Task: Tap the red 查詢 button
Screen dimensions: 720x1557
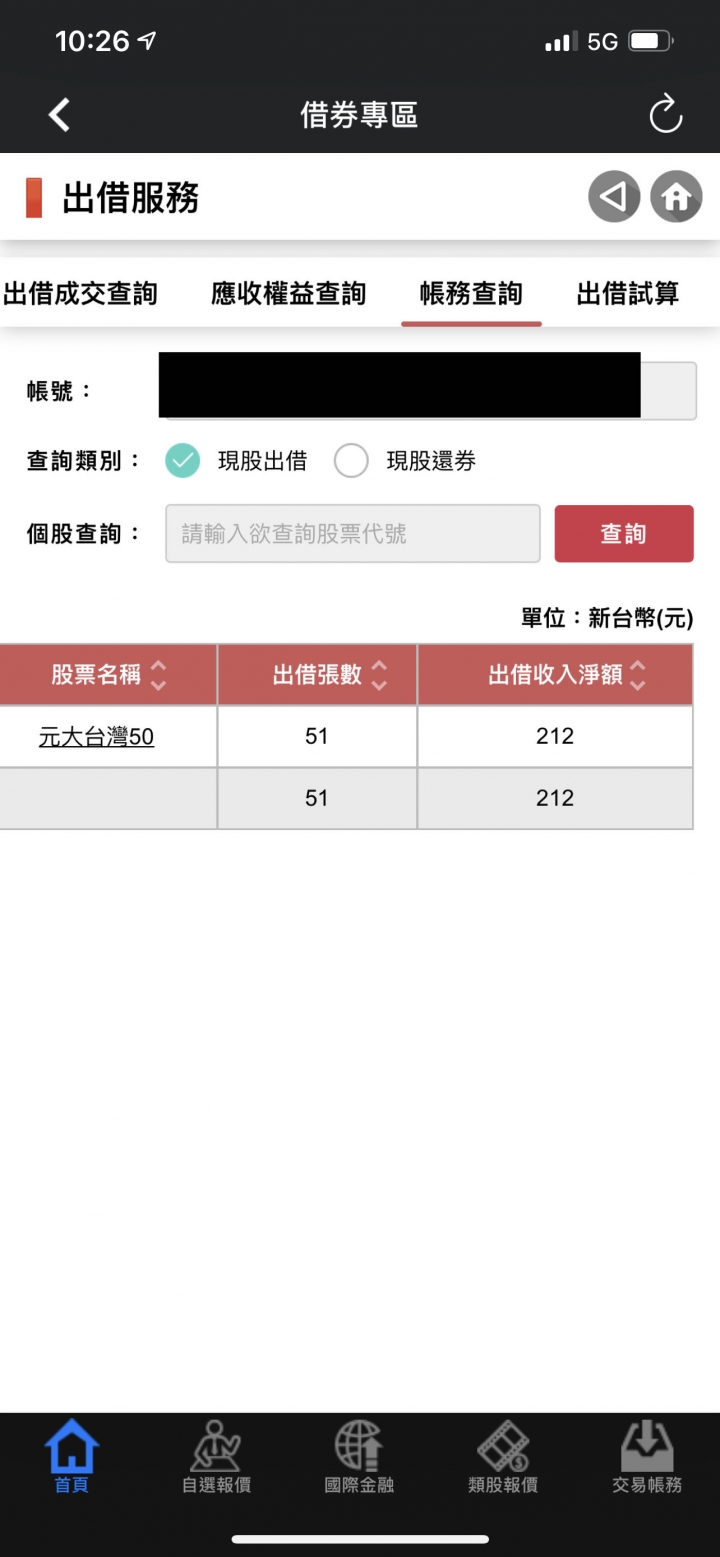Action: coord(624,534)
